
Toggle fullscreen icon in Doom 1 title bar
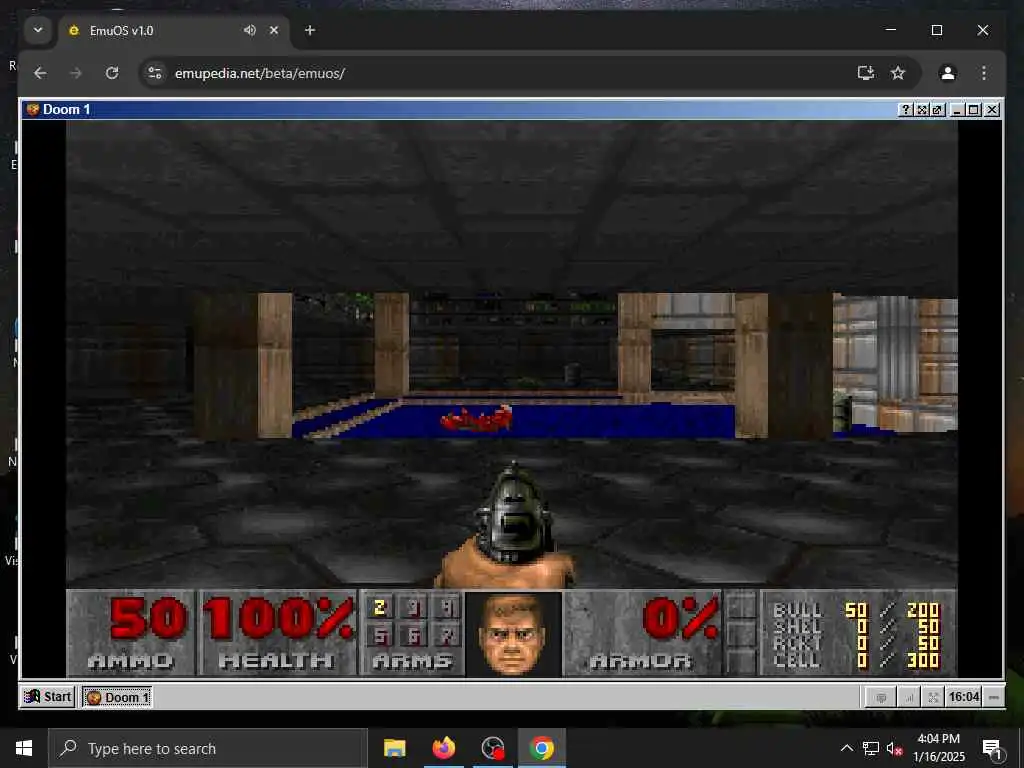tap(921, 110)
